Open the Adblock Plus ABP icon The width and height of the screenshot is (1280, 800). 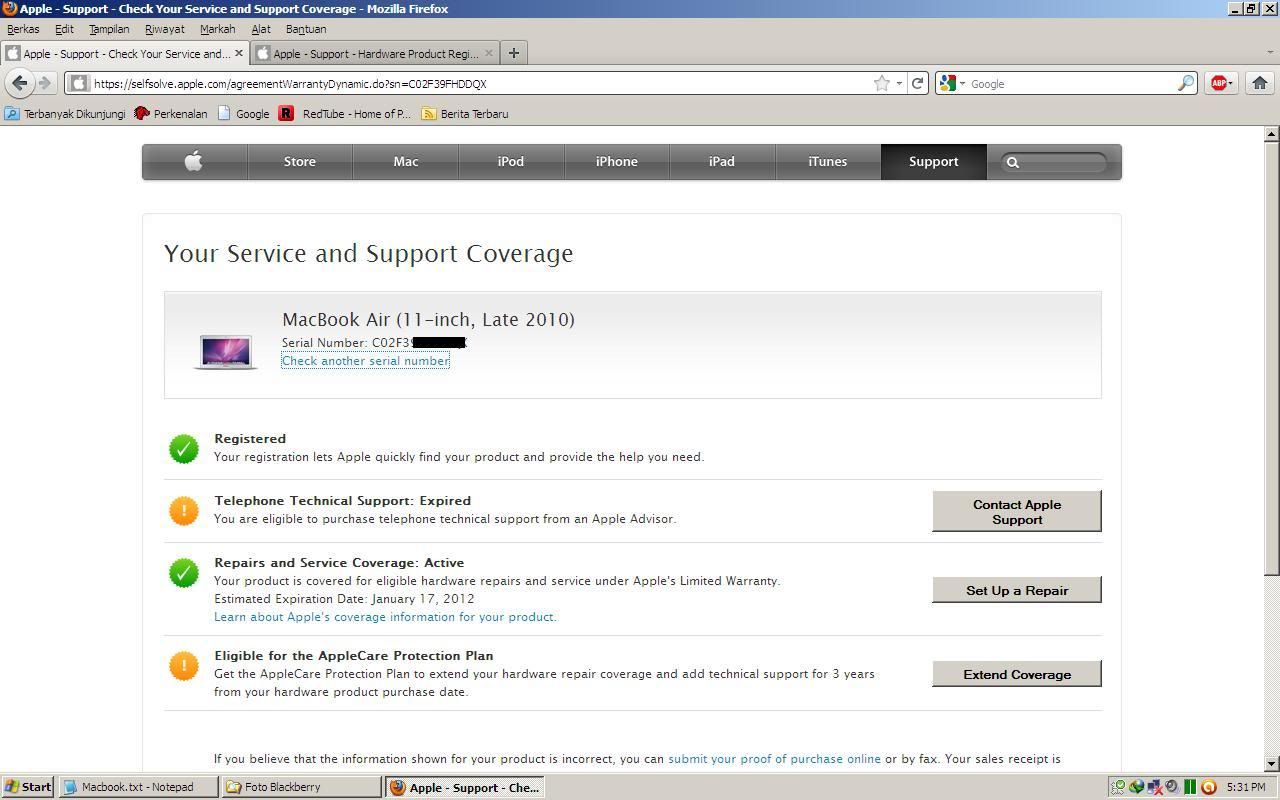click(1218, 84)
